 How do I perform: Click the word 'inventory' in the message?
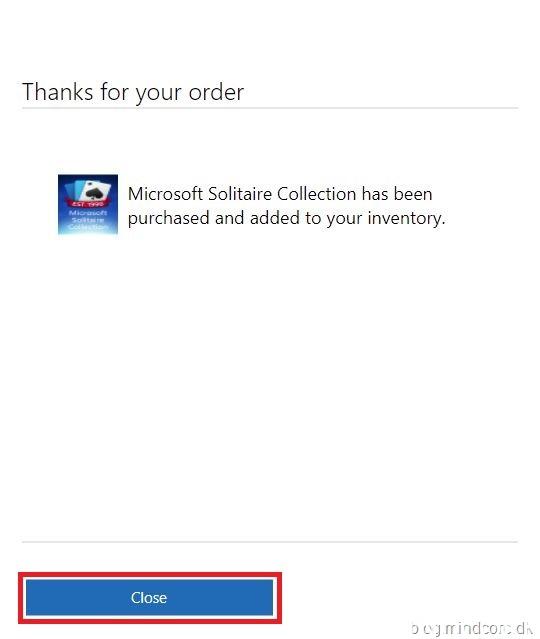click(x=404, y=219)
